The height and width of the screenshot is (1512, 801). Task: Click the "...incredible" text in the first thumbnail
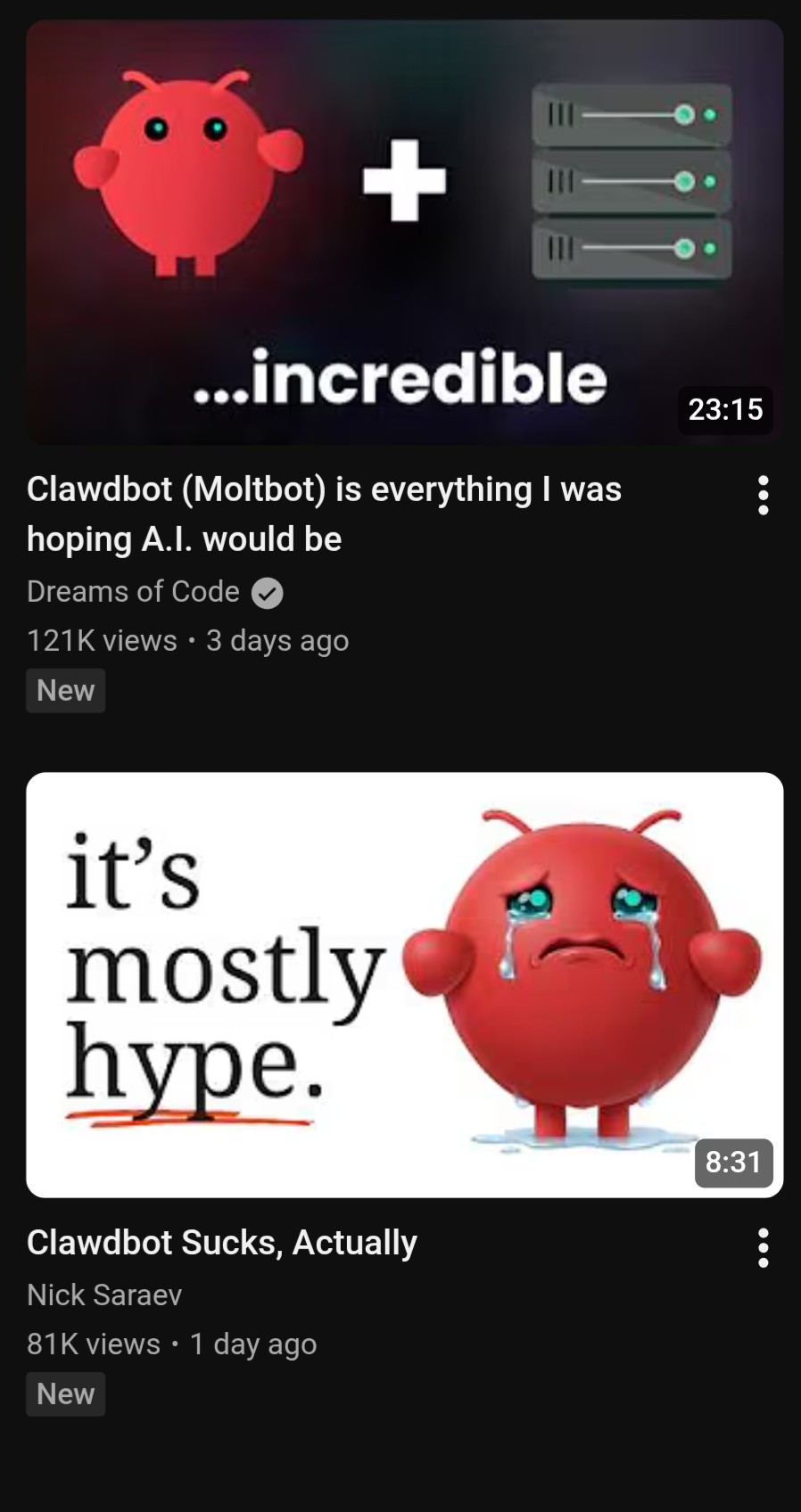pyautogui.click(x=400, y=378)
